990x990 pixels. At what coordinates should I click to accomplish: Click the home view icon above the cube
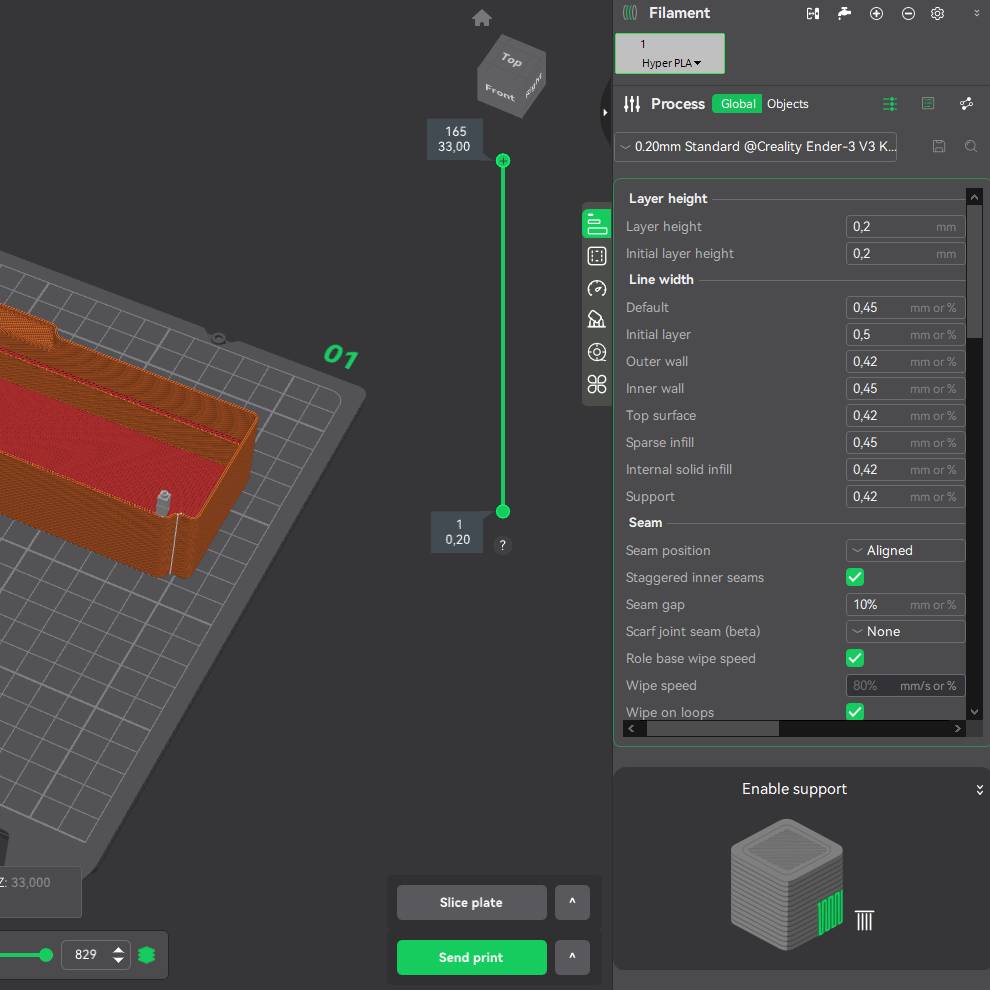pyautogui.click(x=482, y=18)
